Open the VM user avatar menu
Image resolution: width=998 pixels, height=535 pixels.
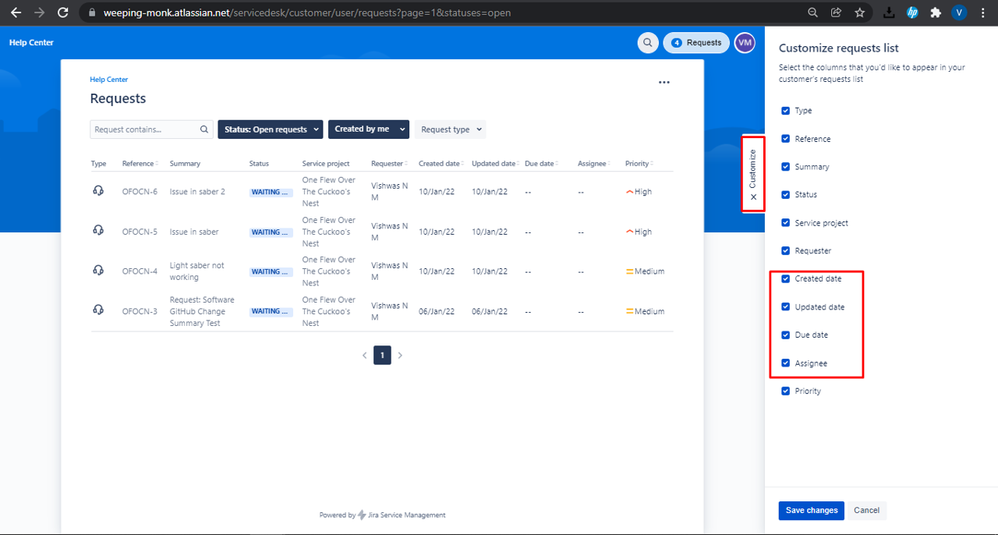click(745, 43)
